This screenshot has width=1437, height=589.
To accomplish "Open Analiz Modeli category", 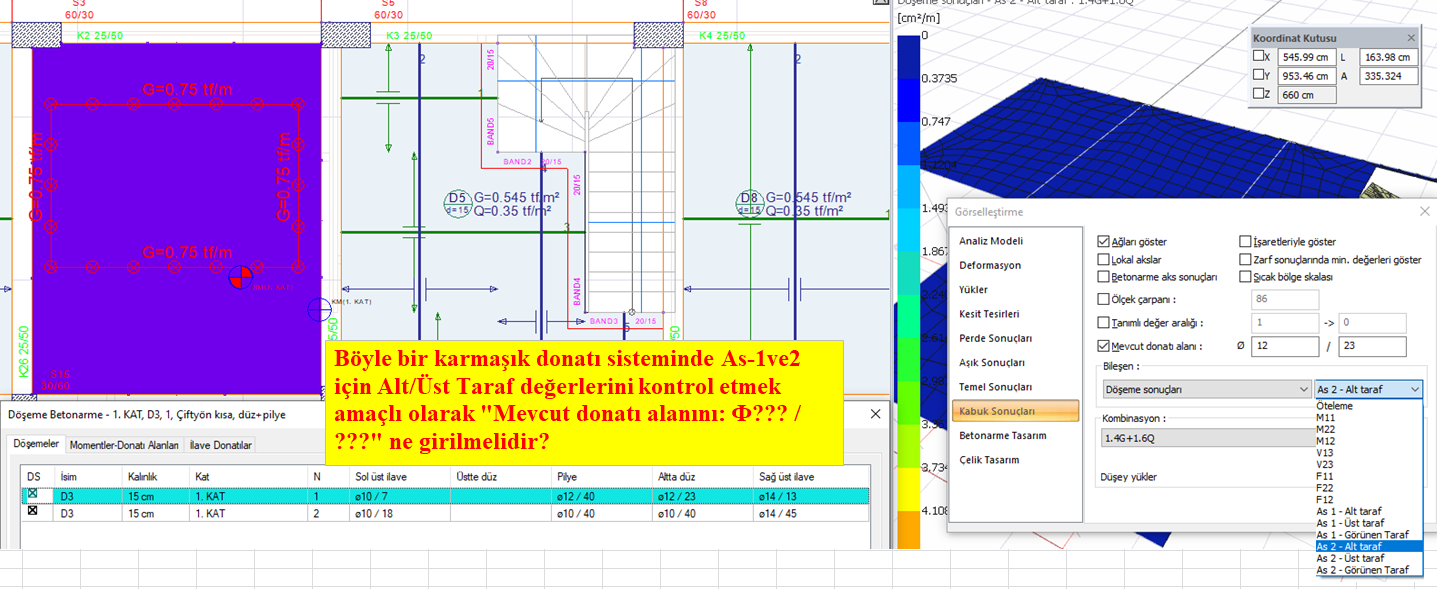I will [x=990, y=241].
